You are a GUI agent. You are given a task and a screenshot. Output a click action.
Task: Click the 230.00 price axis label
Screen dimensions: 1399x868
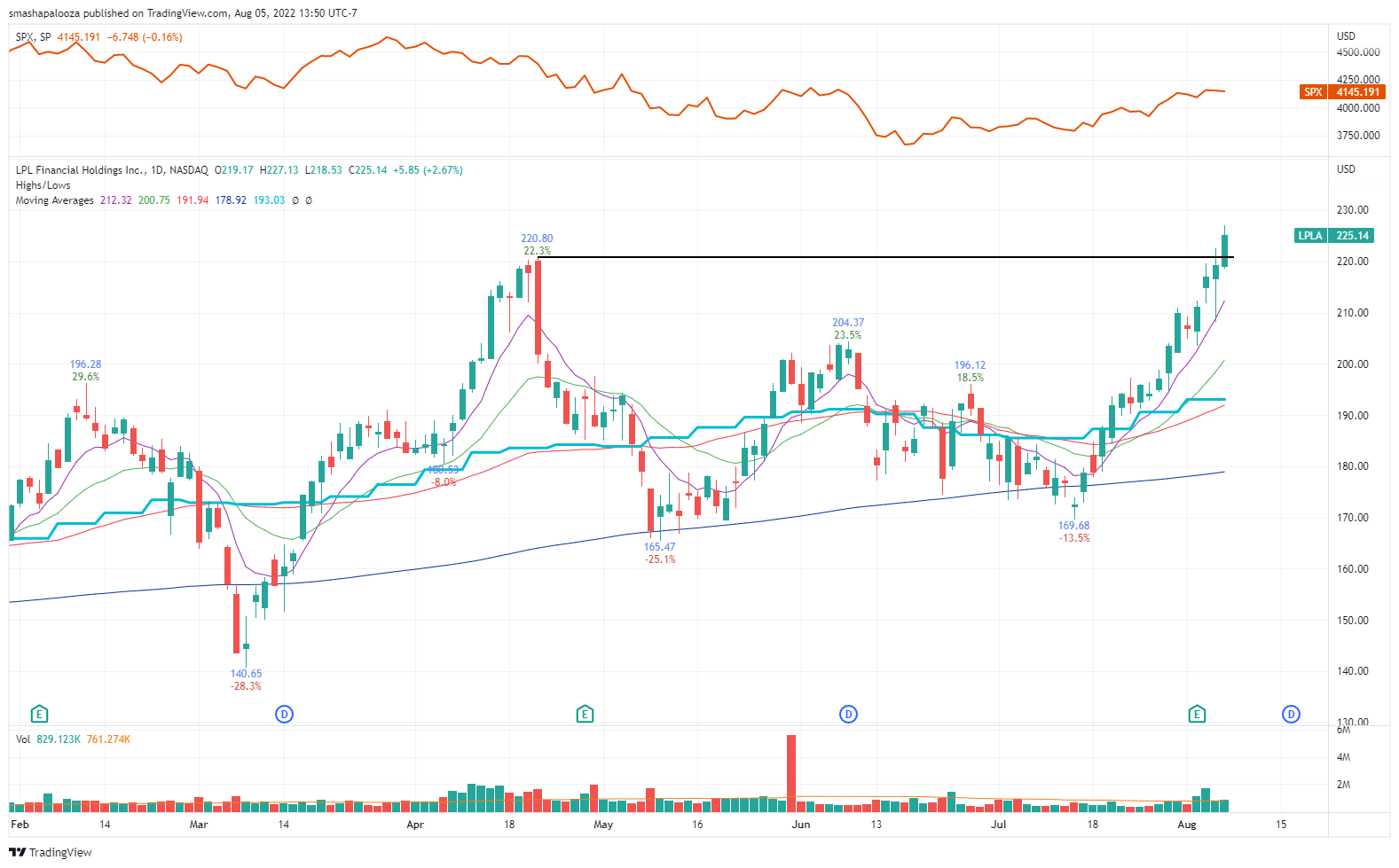pos(1352,210)
